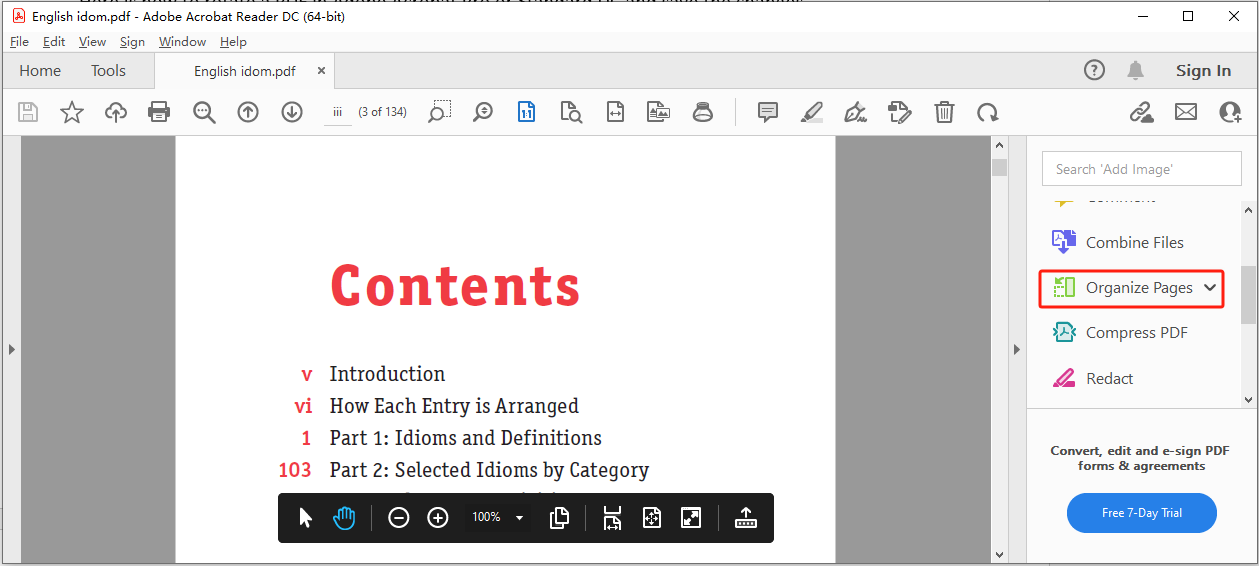Activate the Hand pan tool
1259x566 pixels.
click(345, 518)
